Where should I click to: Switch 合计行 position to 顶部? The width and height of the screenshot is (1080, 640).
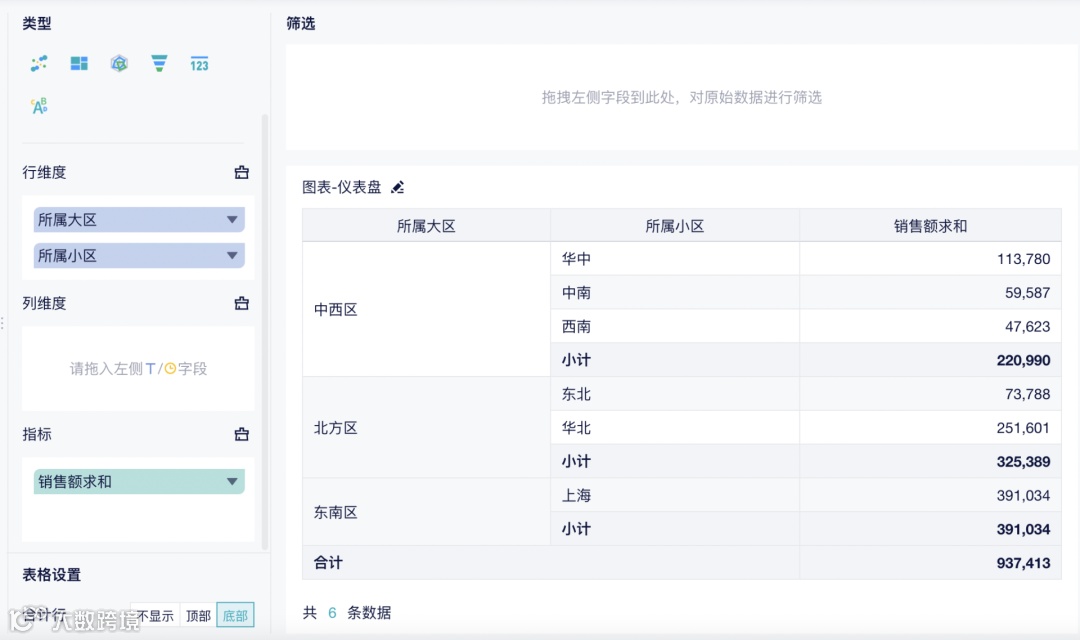[197, 615]
